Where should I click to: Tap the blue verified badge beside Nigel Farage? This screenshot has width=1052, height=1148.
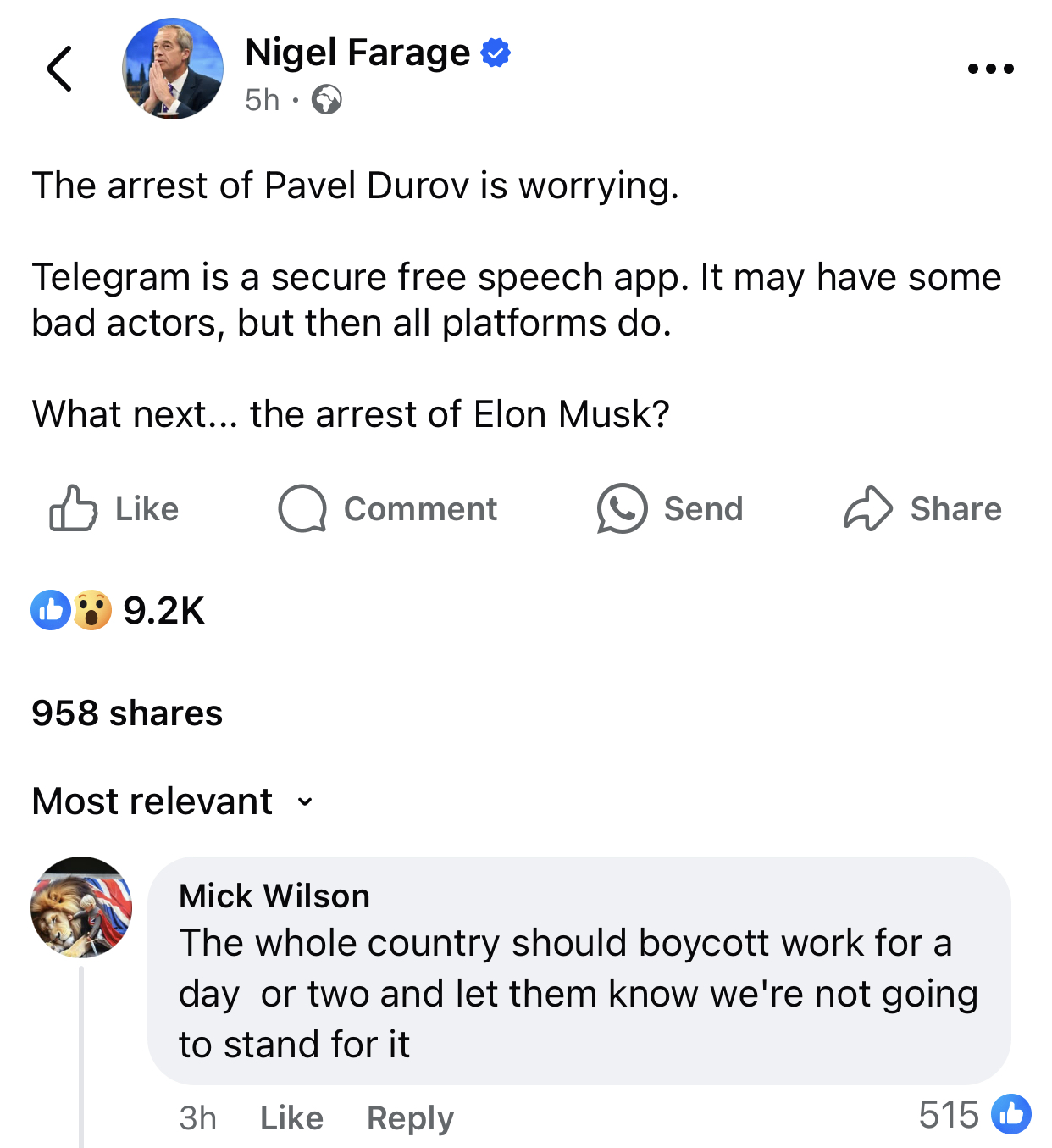point(496,53)
